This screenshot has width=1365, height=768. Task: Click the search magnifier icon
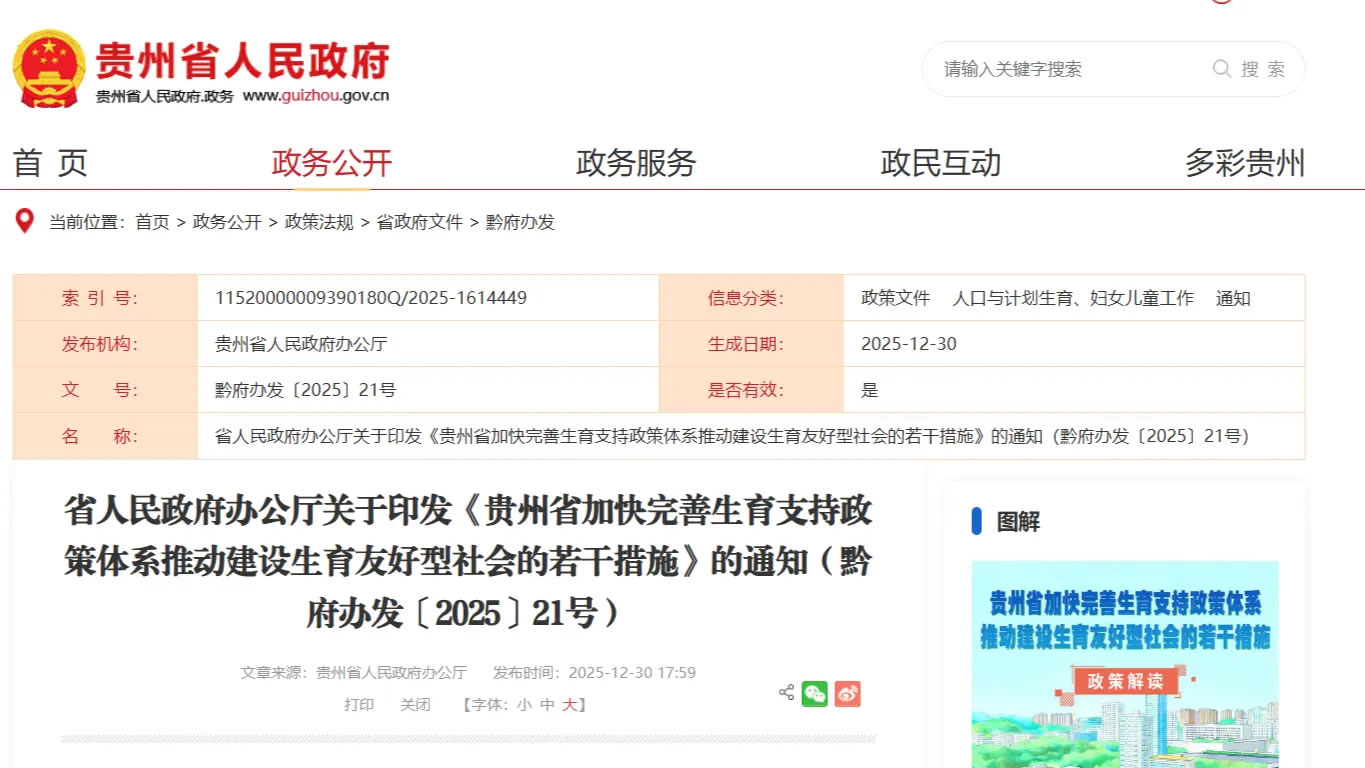click(x=1221, y=69)
